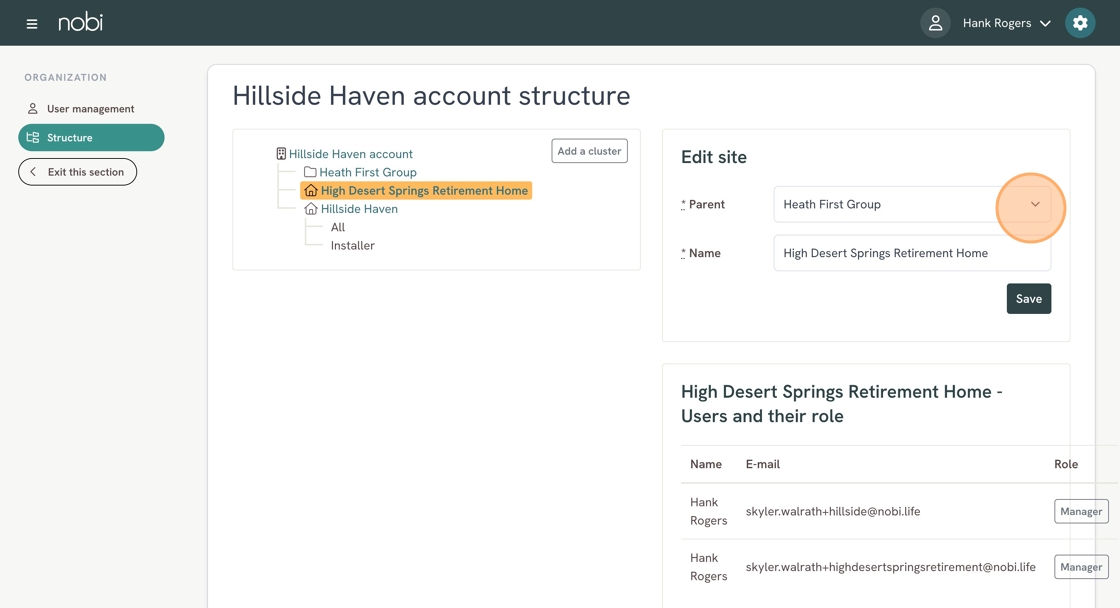Click the Save button
This screenshot has height=608, width=1120.
tap(1029, 299)
